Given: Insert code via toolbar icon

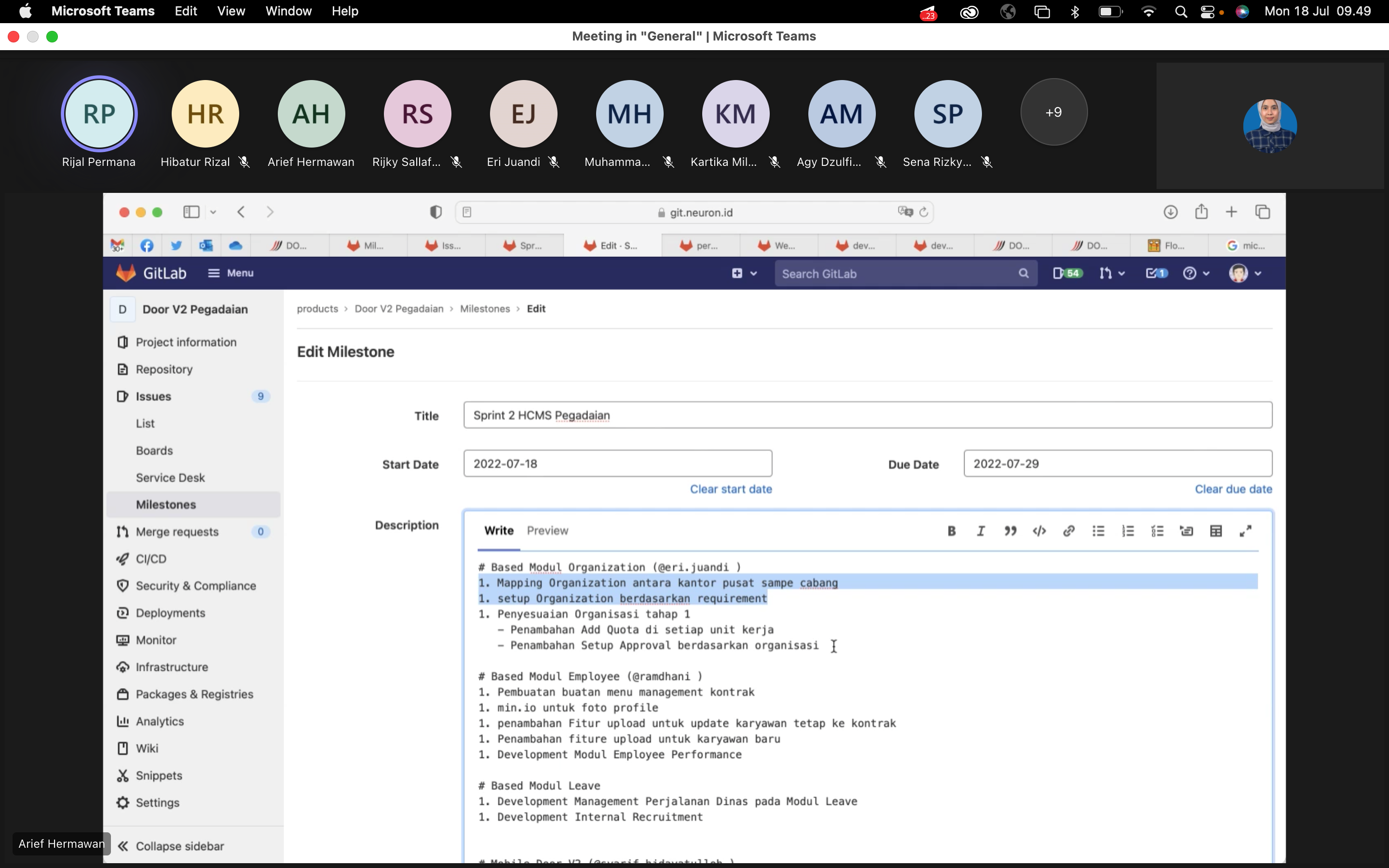Looking at the screenshot, I should point(1039,531).
